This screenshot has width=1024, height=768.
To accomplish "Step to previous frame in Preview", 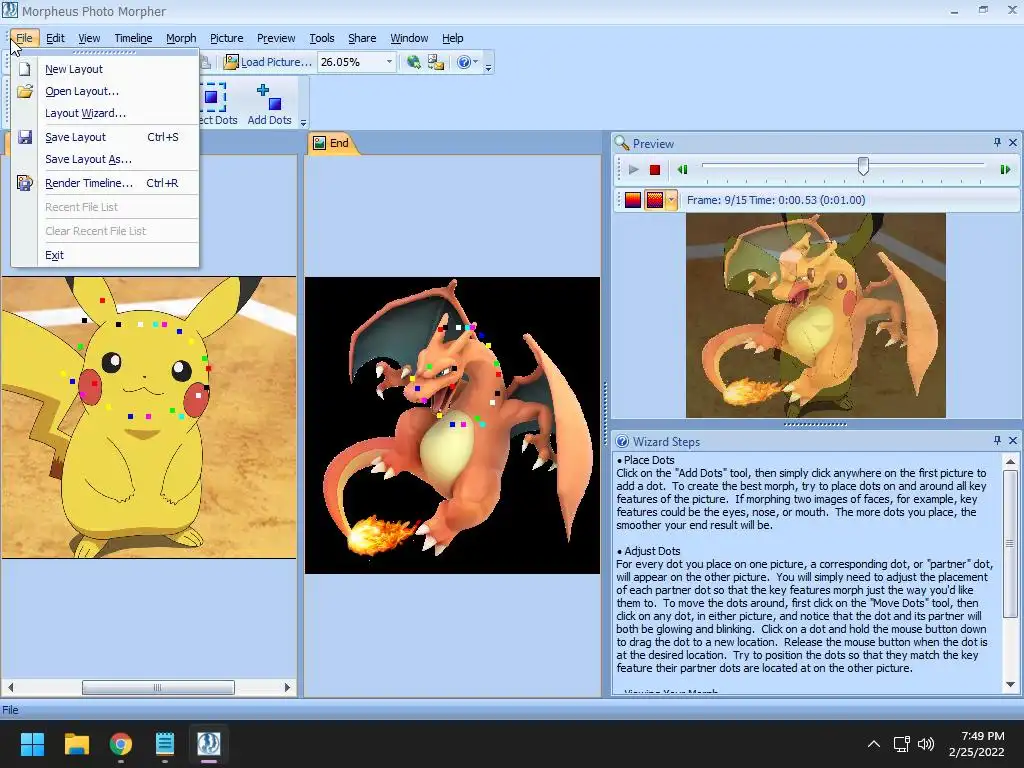I will [x=682, y=170].
